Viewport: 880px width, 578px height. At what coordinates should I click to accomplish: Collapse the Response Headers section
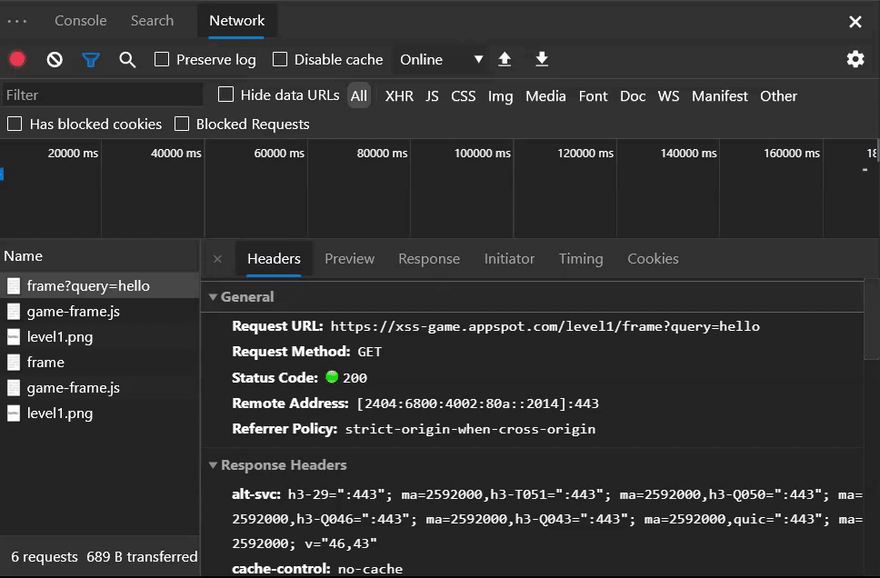[x=213, y=465]
